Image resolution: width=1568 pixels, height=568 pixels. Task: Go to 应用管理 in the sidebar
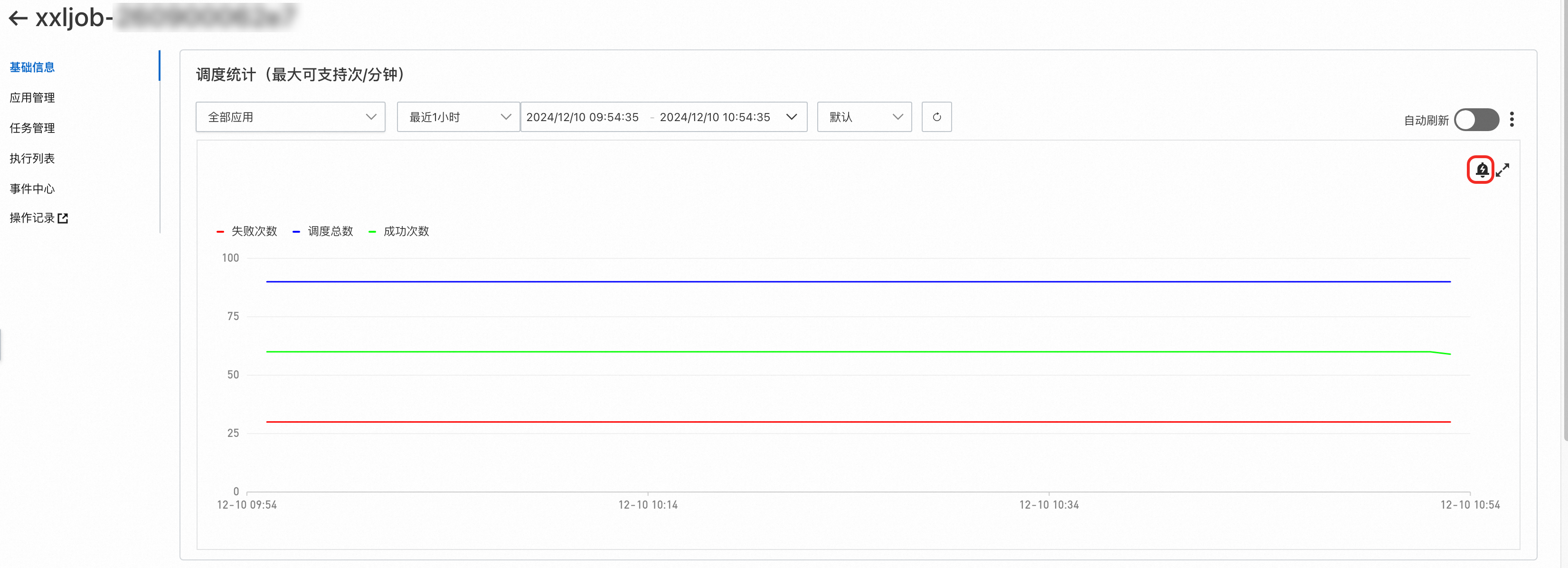pyautogui.click(x=32, y=97)
